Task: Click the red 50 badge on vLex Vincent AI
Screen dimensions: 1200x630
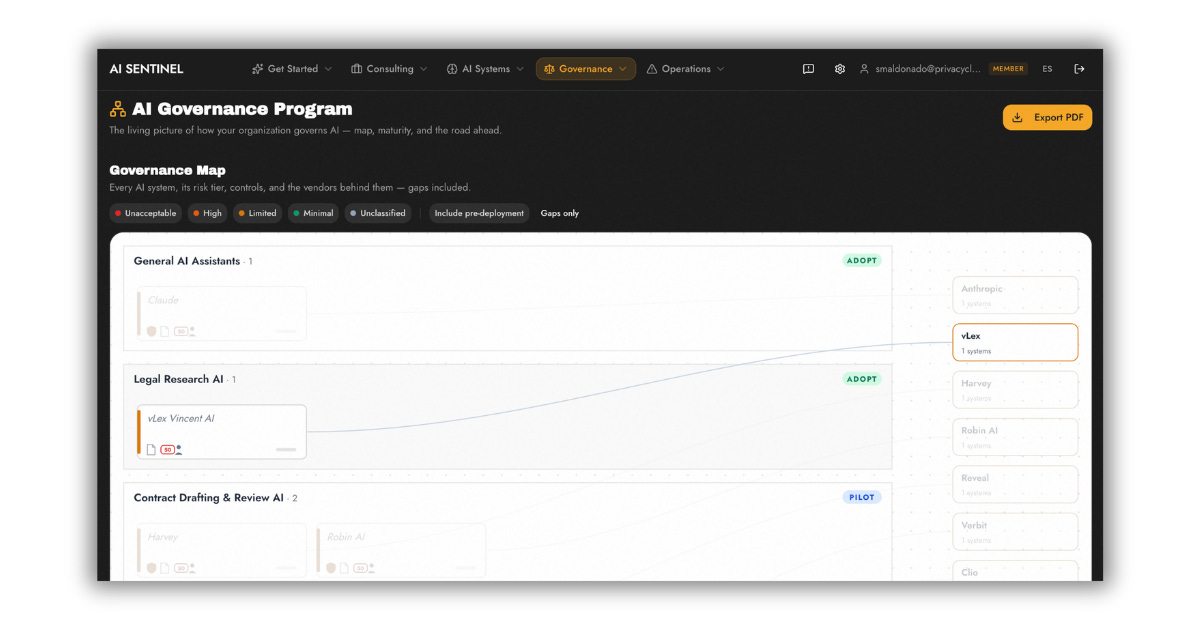Action: coord(167,449)
